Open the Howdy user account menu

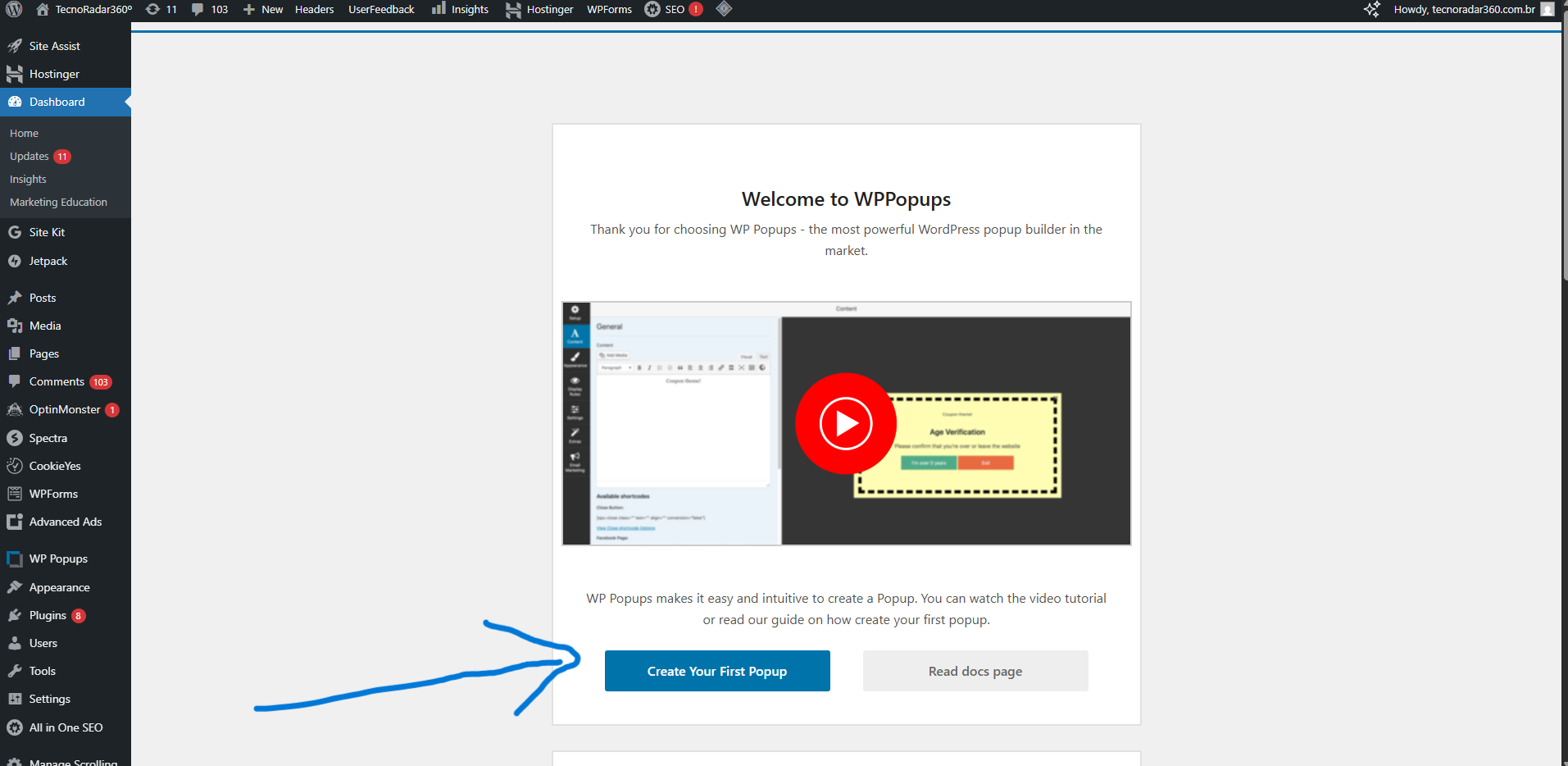tap(1465, 10)
